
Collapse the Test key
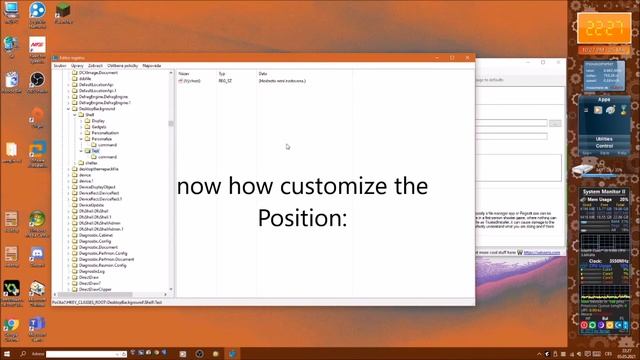(x=81, y=151)
